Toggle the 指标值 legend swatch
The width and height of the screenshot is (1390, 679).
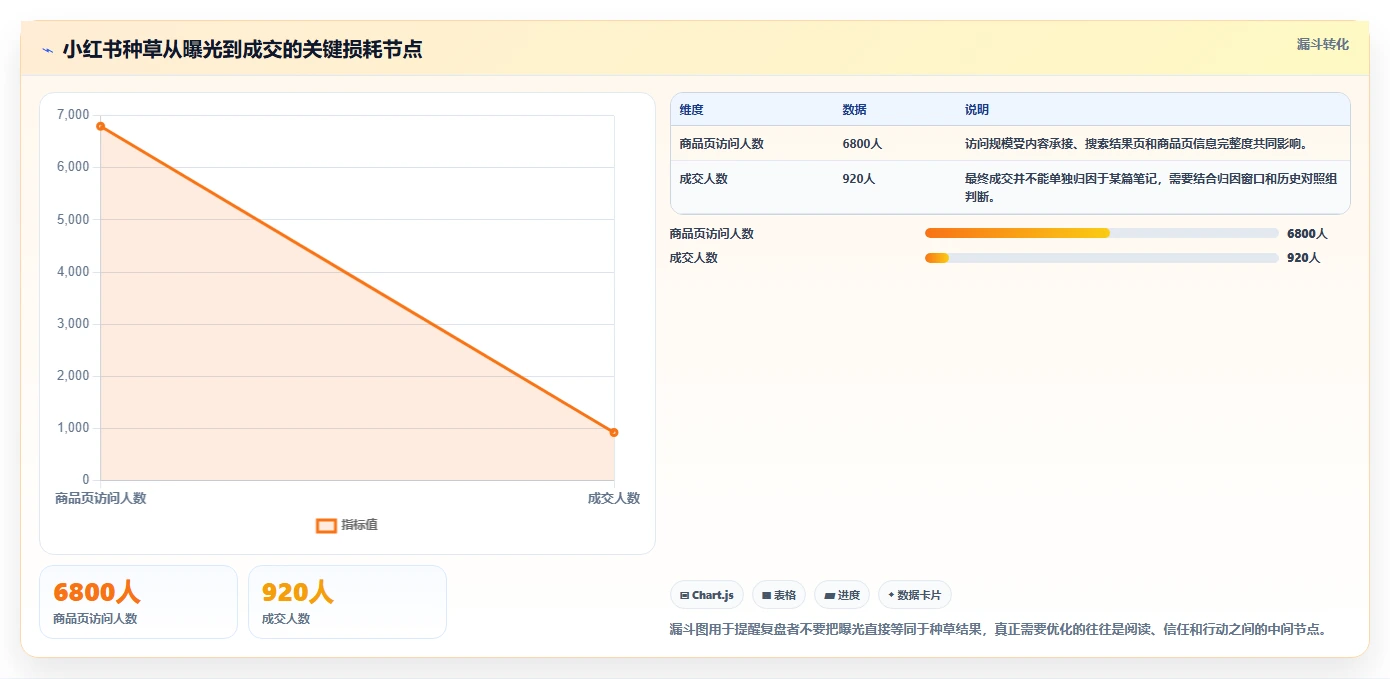click(326, 526)
